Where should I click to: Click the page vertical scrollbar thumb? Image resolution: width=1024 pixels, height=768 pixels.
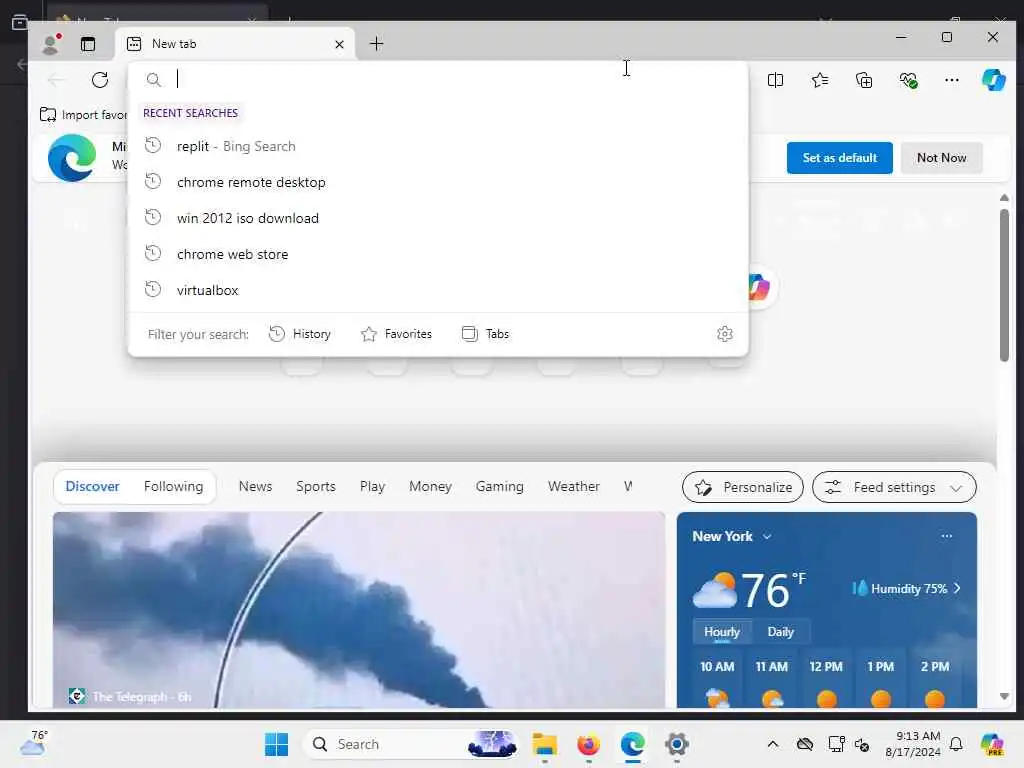(1004, 285)
